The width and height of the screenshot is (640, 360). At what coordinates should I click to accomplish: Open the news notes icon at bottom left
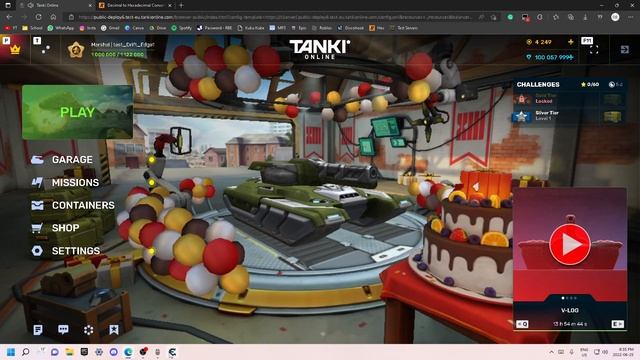pyautogui.click(x=38, y=330)
